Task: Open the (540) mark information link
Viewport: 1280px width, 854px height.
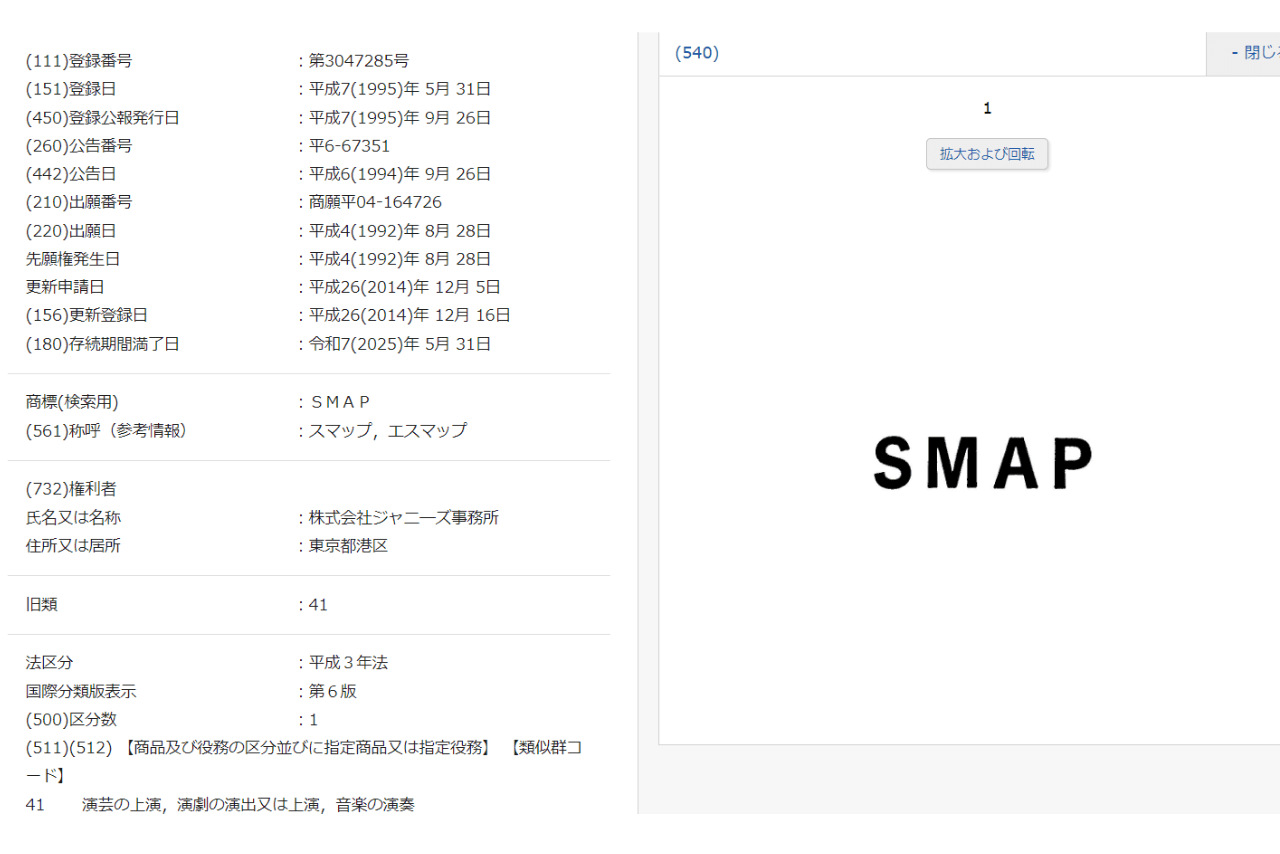Action: (696, 52)
